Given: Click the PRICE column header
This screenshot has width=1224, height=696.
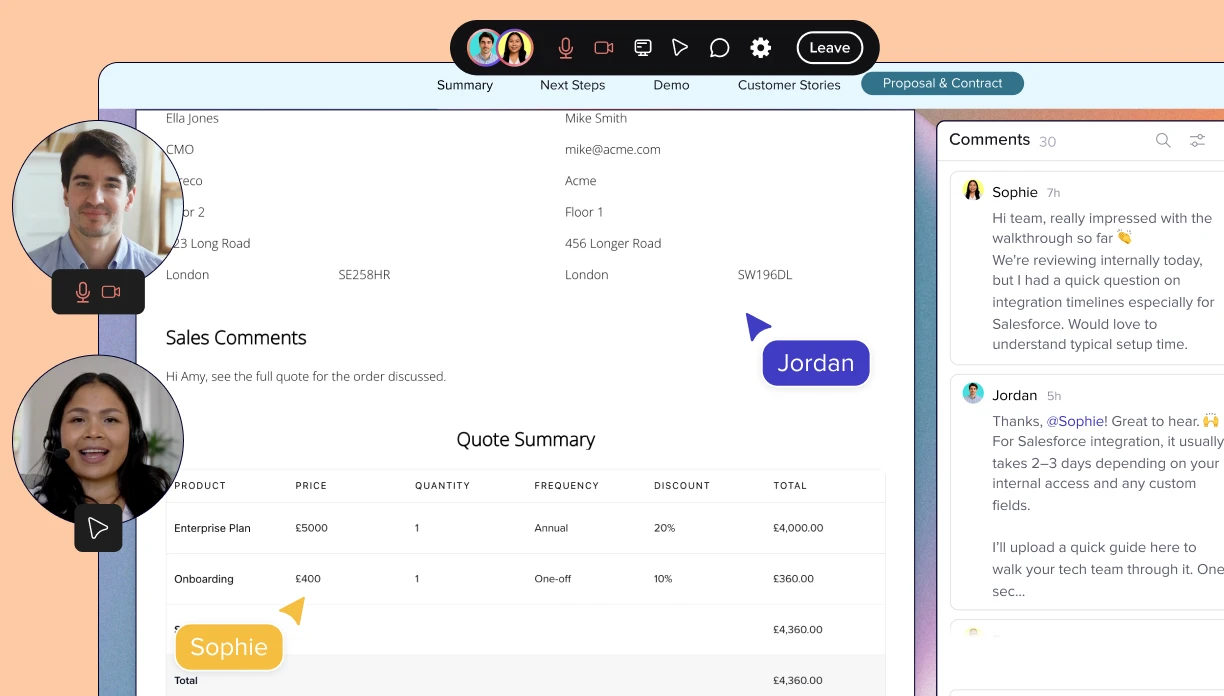Looking at the screenshot, I should tap(311, 485).
